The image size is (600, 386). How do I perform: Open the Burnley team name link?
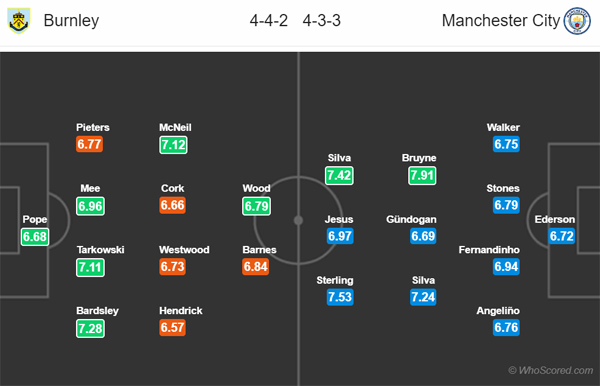(71, 20)
